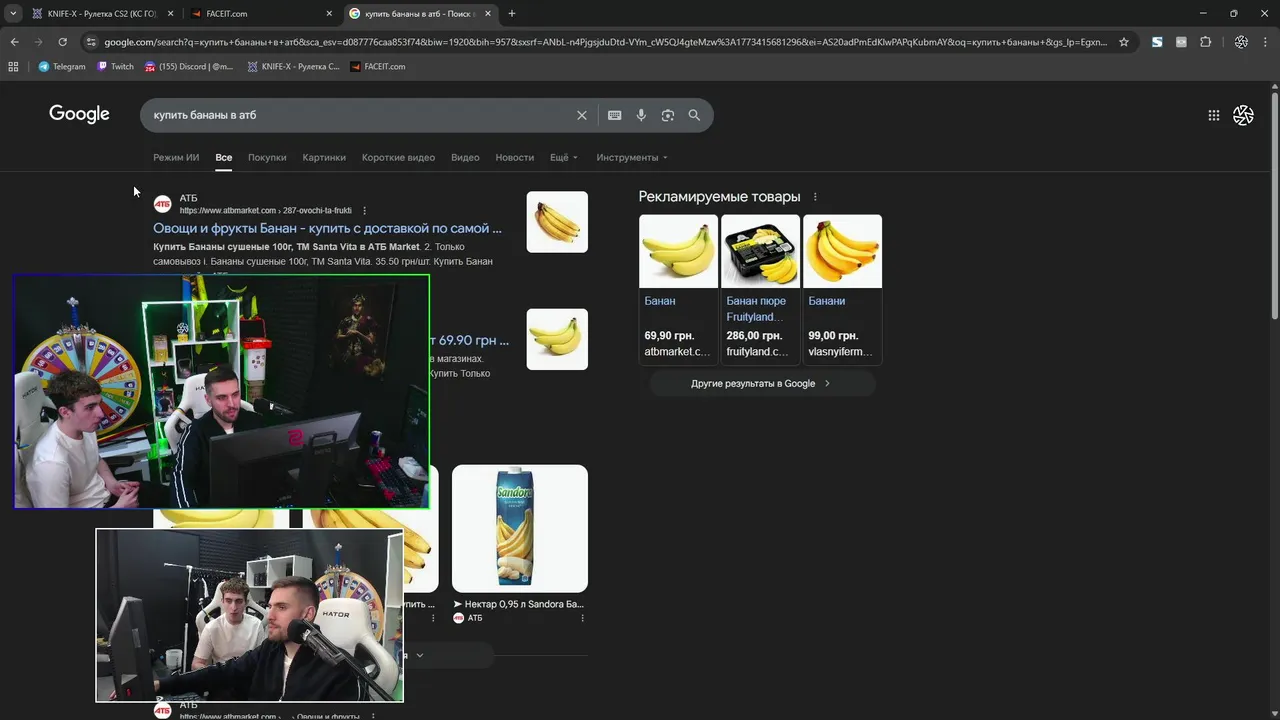Open the first result banana thumbnail

point(557,222)
